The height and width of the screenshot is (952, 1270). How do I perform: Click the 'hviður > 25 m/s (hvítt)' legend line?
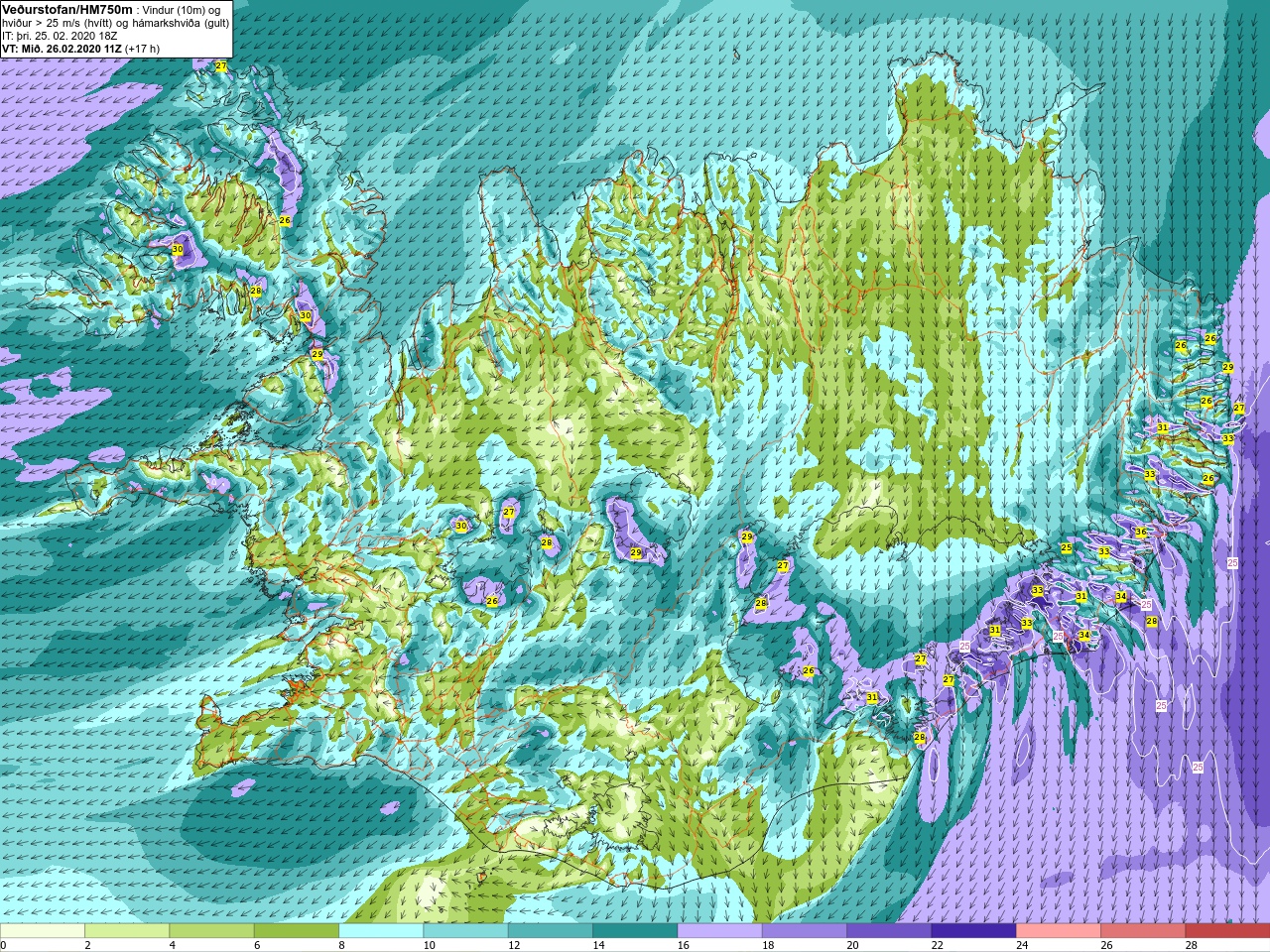coord(59,22)
